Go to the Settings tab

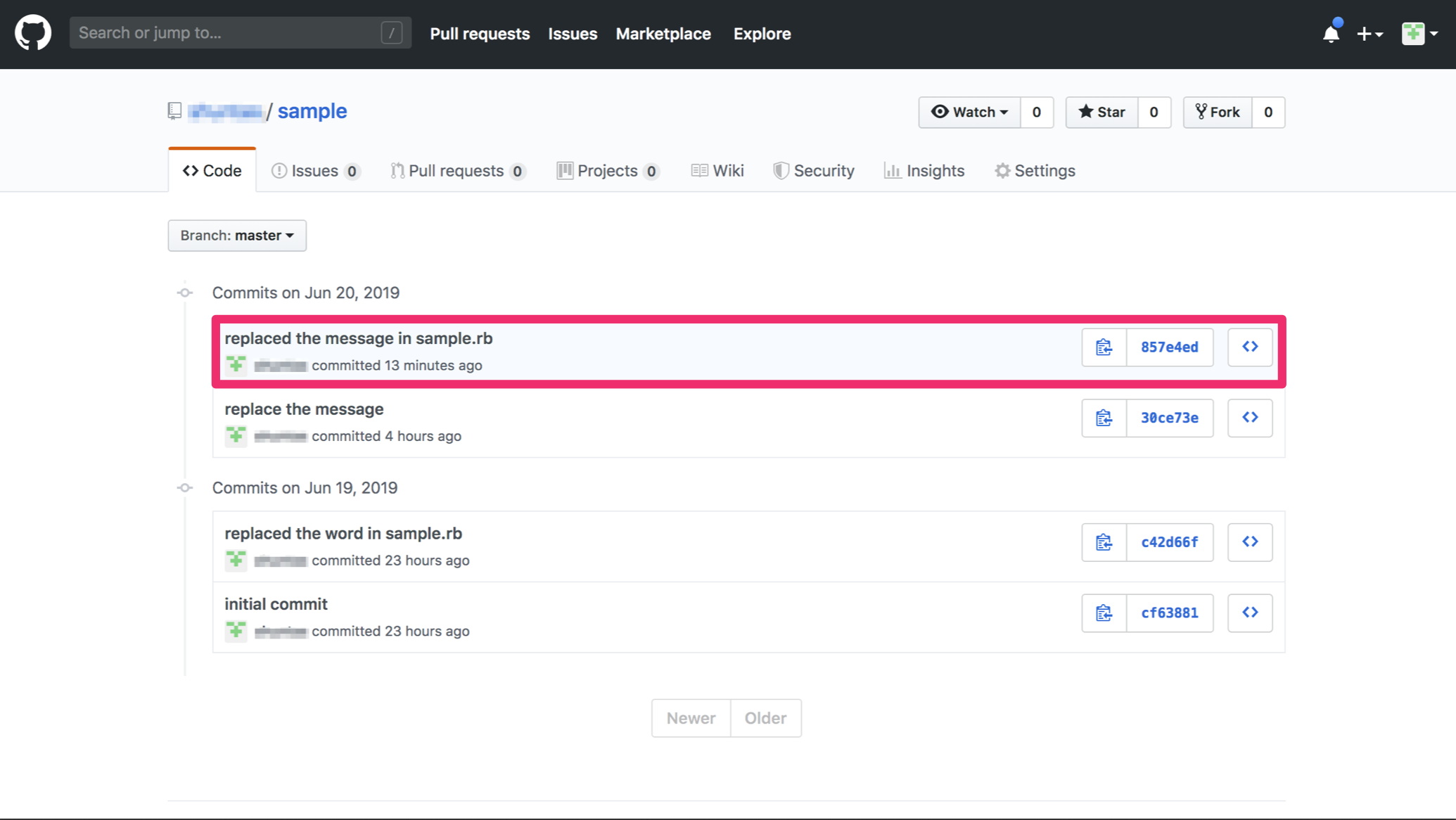(1035, 171)
